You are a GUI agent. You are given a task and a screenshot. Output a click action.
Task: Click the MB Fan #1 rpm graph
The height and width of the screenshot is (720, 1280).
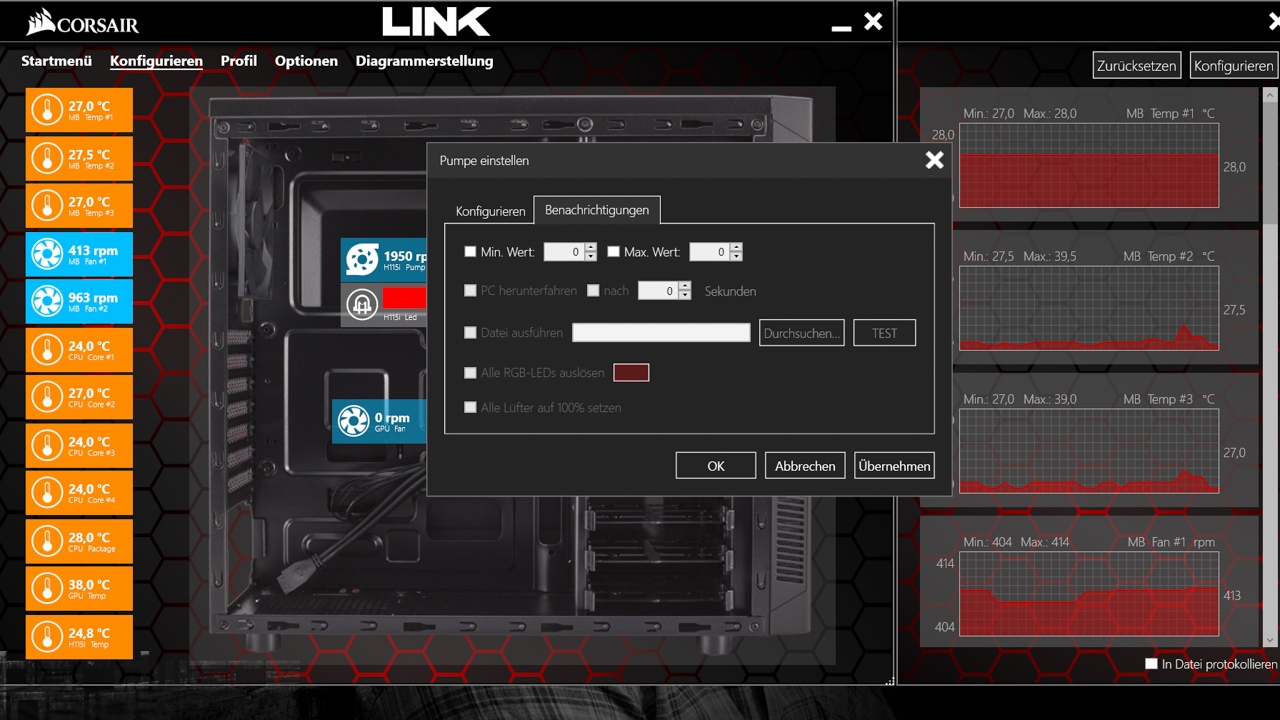click(1089, 594)
